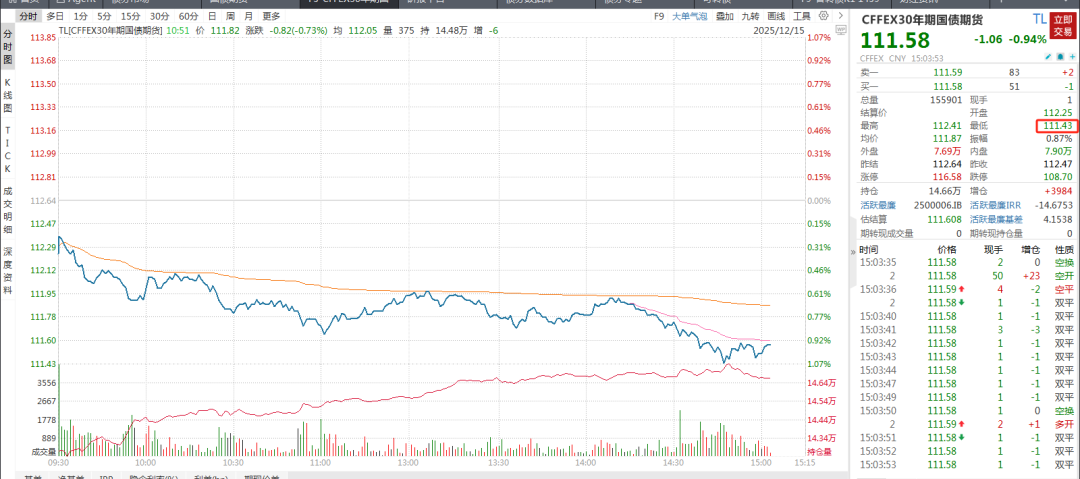Open the TICK sidebar view
Image resolution: width=1080 pixels, height=479 pixels.
(7, 148)
